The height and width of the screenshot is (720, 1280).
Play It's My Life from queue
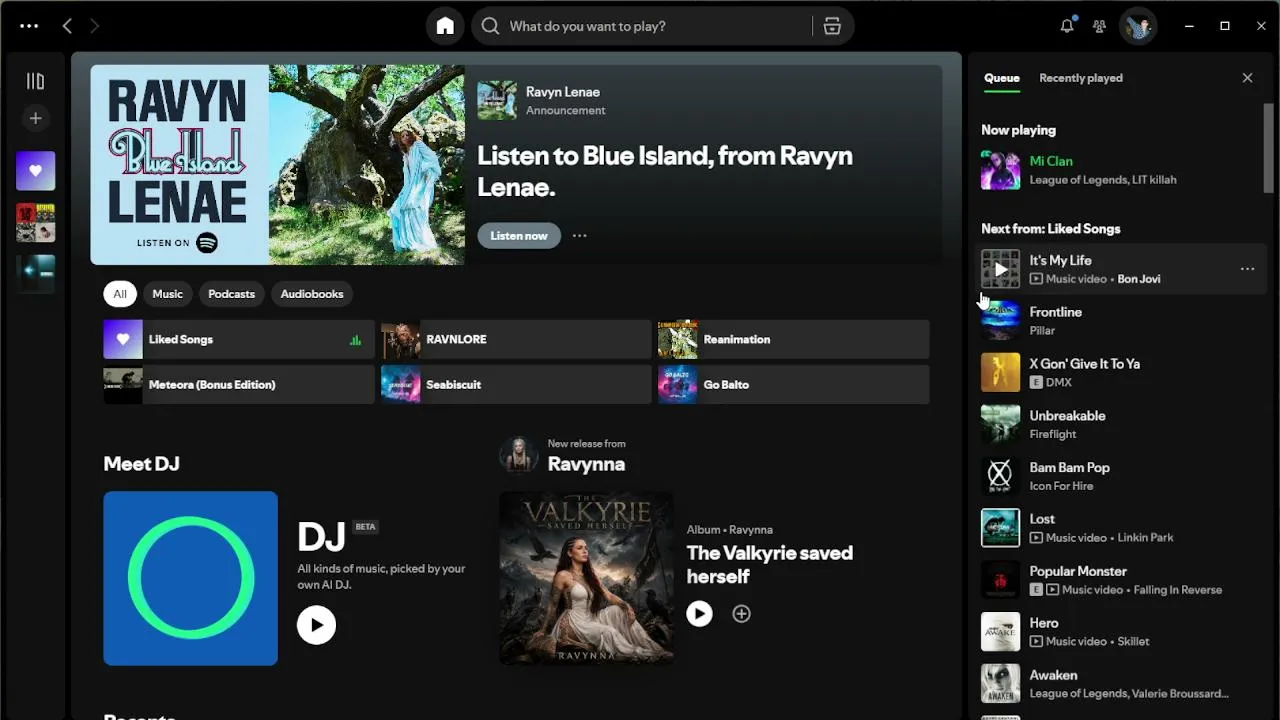coord(1000,269)
